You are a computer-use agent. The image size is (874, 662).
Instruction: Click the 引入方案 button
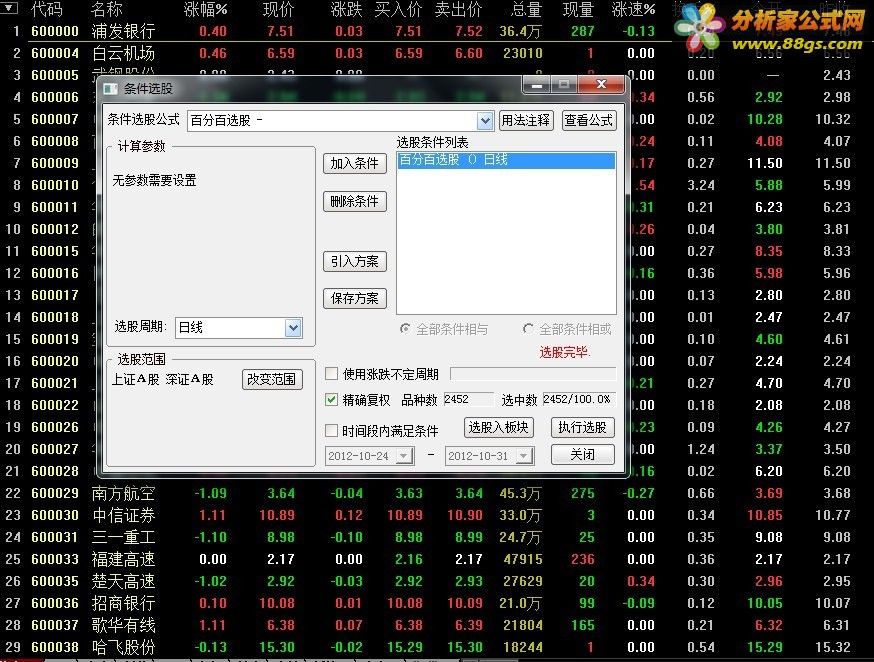click(355, 261)
